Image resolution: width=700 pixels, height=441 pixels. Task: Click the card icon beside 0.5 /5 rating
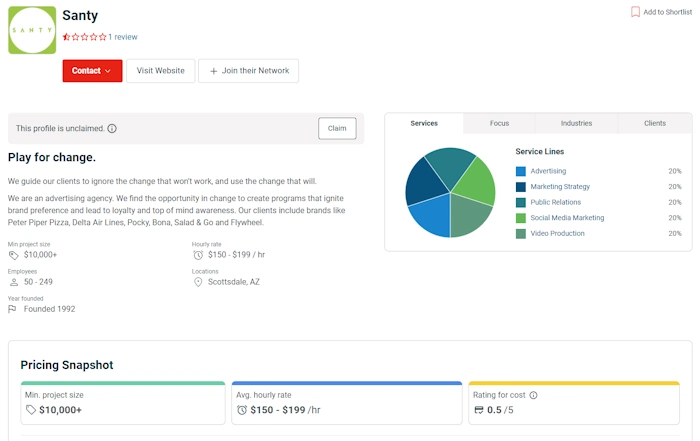tap(479, 410)
